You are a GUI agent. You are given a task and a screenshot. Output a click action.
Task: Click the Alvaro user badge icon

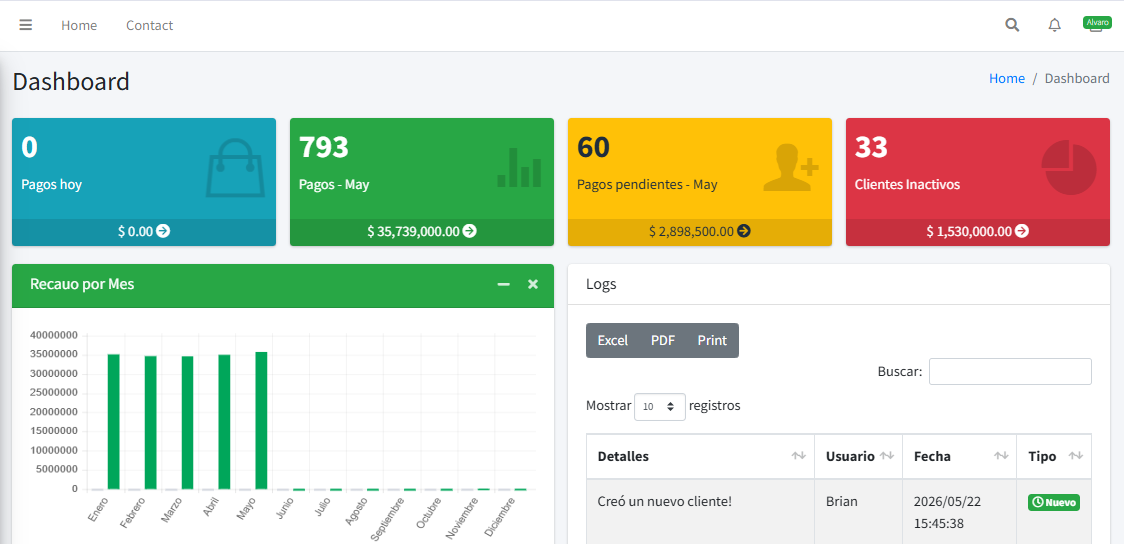pyautogui.click(x=1097, y=24)
